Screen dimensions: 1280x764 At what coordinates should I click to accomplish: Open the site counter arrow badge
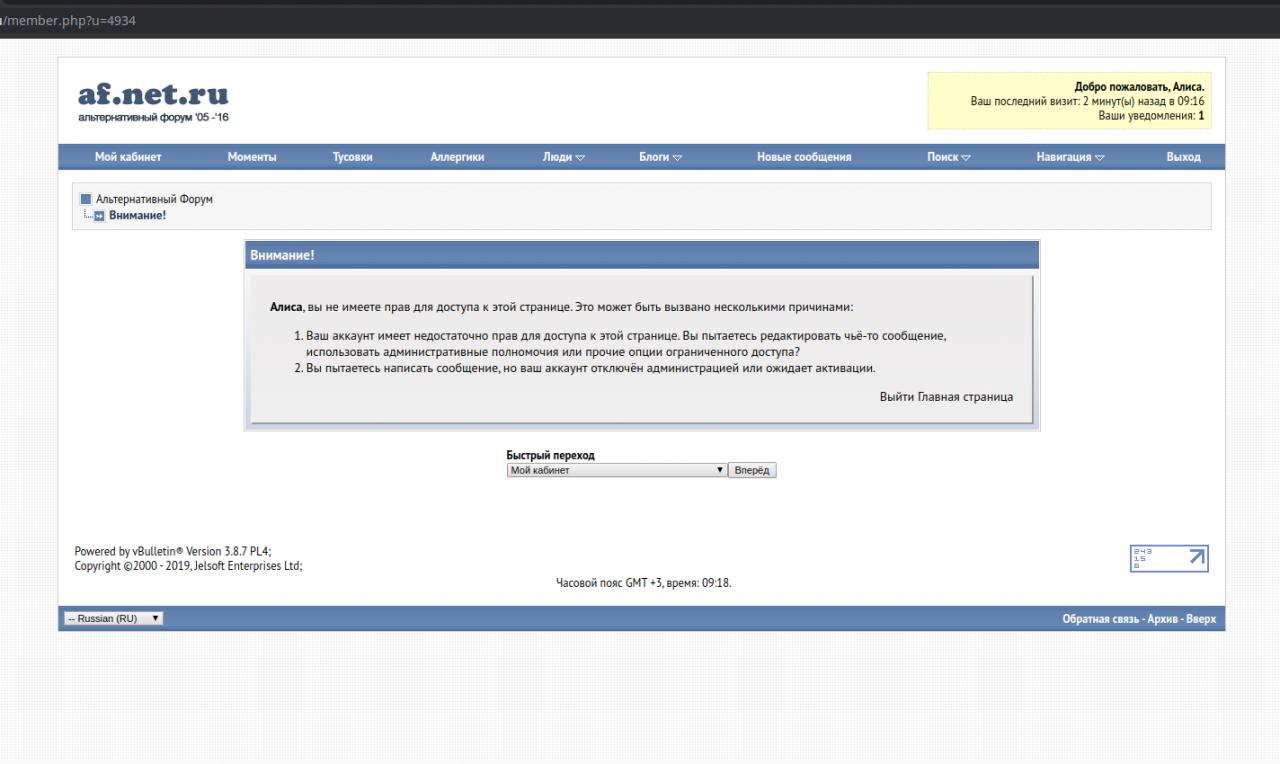tap(1168, 558)
